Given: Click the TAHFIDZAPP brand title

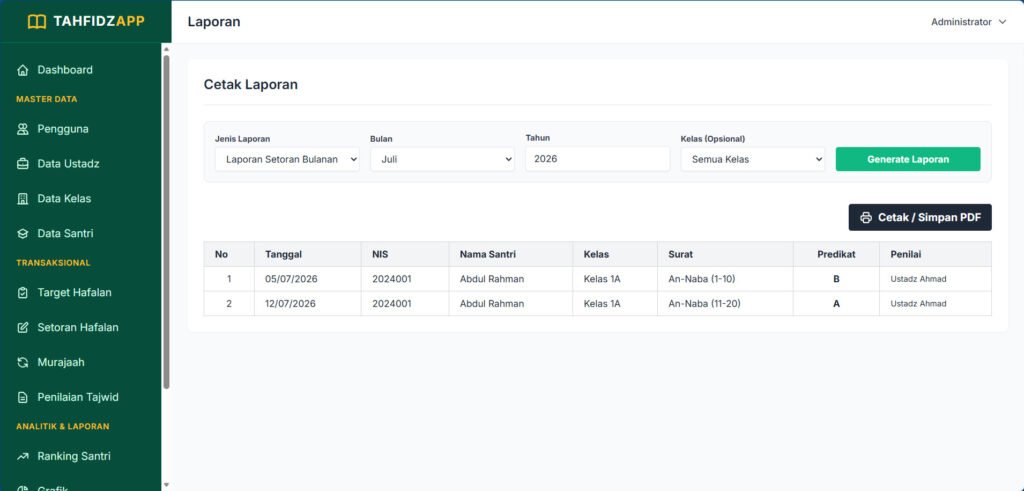Looking at the screenshot, I should pyautogui.click(x=99, y=22).
